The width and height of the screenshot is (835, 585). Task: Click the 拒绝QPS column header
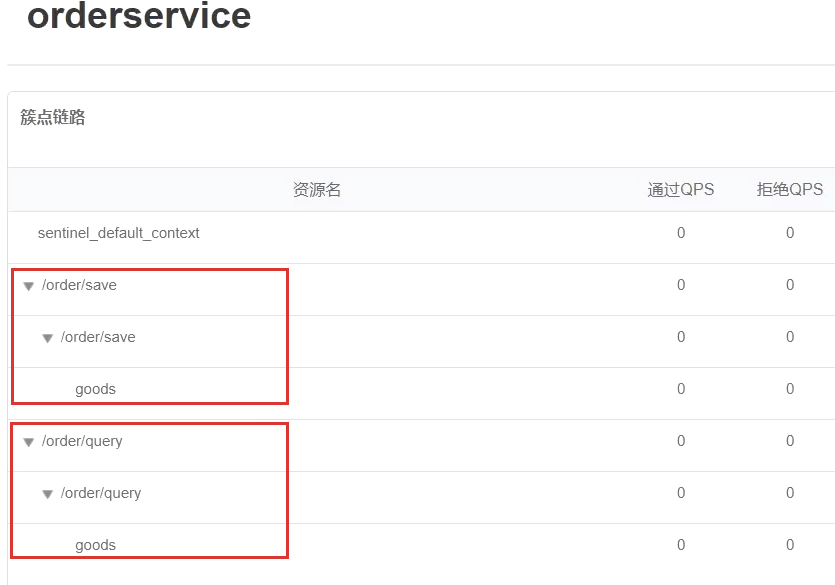point(790,189)
